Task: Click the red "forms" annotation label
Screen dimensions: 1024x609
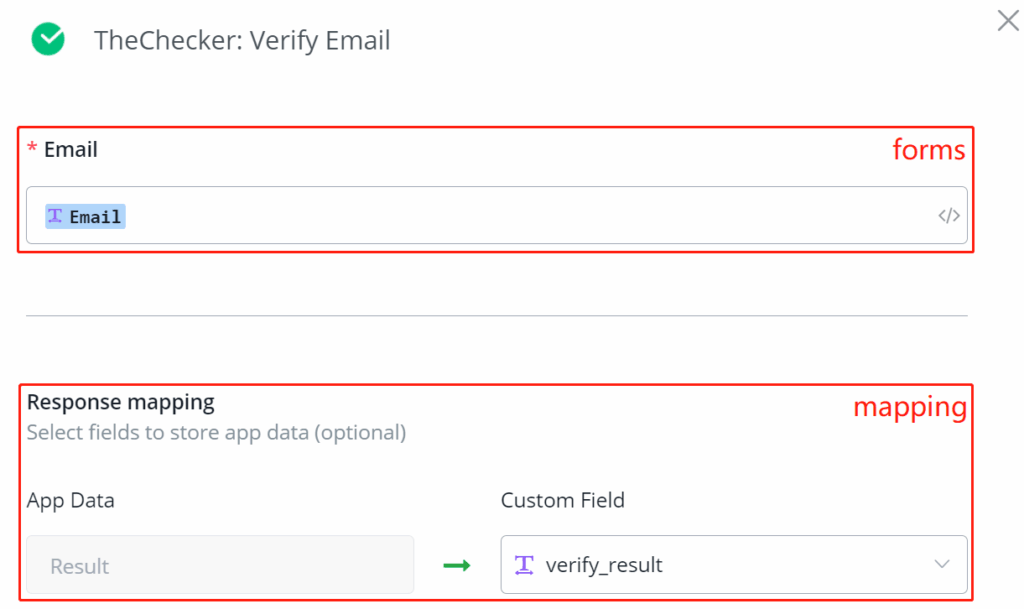Action: click(x=929, y=150)
